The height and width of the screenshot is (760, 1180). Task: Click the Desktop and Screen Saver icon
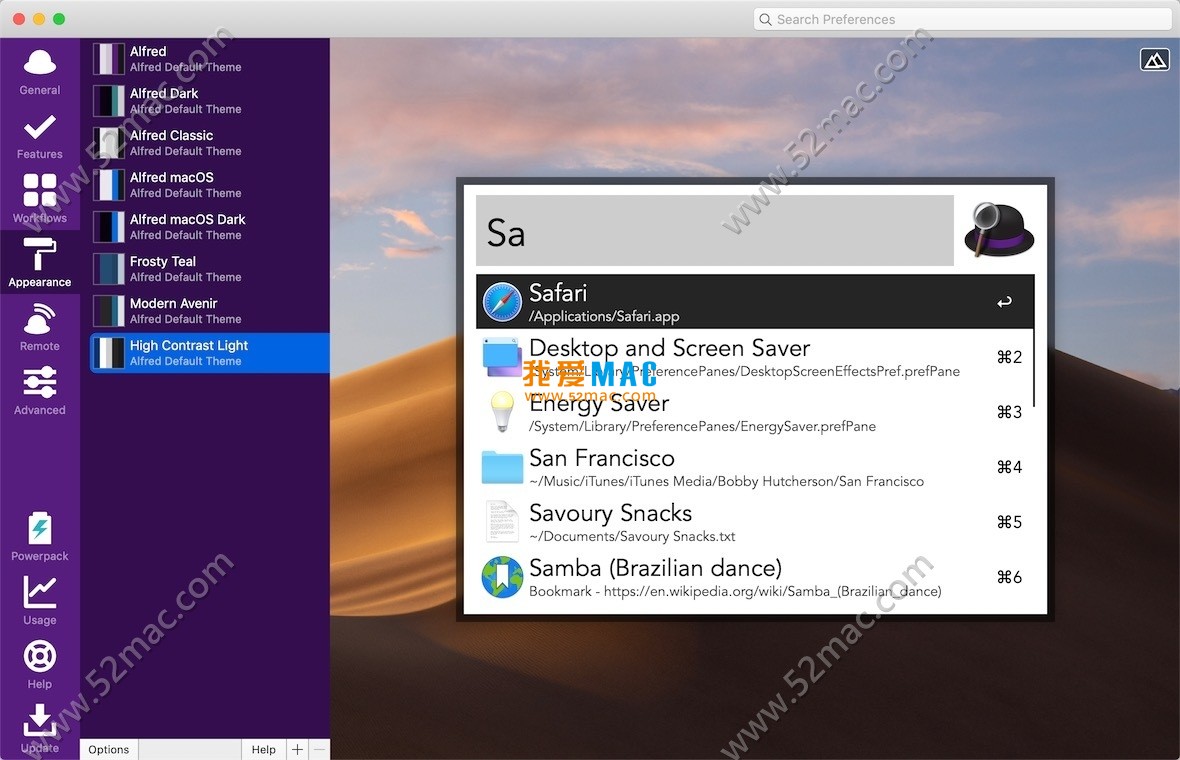pyautogui.click(x=502, y=357)
